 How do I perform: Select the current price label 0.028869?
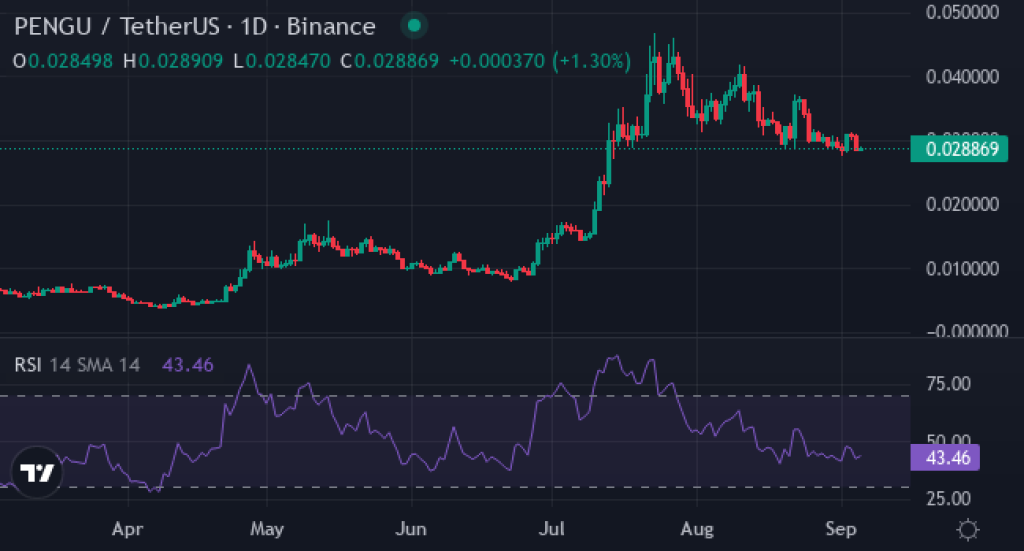tap(959, 149)
